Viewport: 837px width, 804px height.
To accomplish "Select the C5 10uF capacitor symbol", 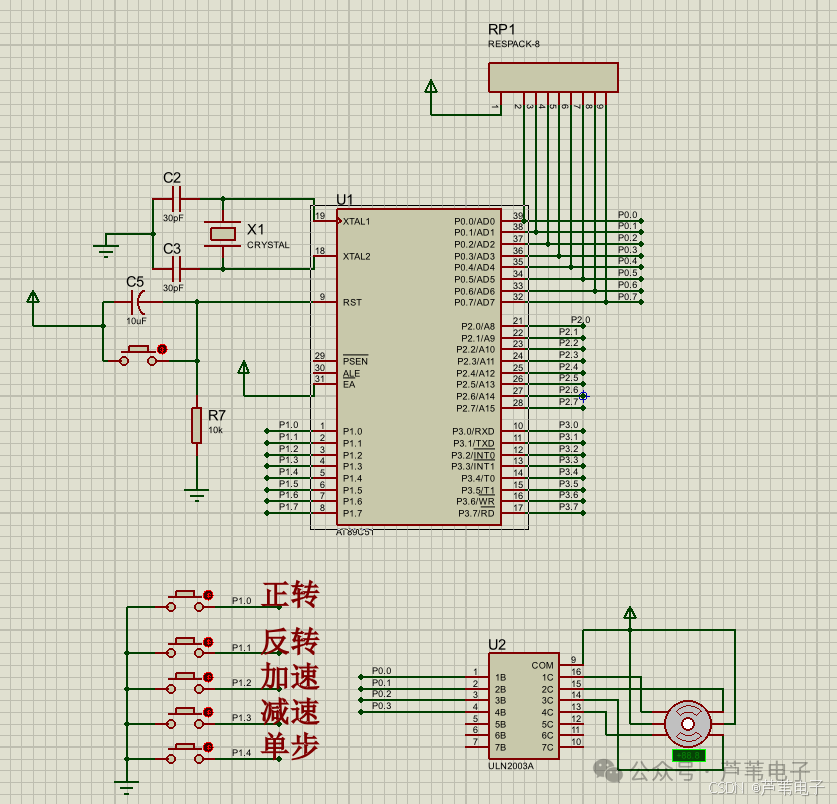I will pos(138,302).
